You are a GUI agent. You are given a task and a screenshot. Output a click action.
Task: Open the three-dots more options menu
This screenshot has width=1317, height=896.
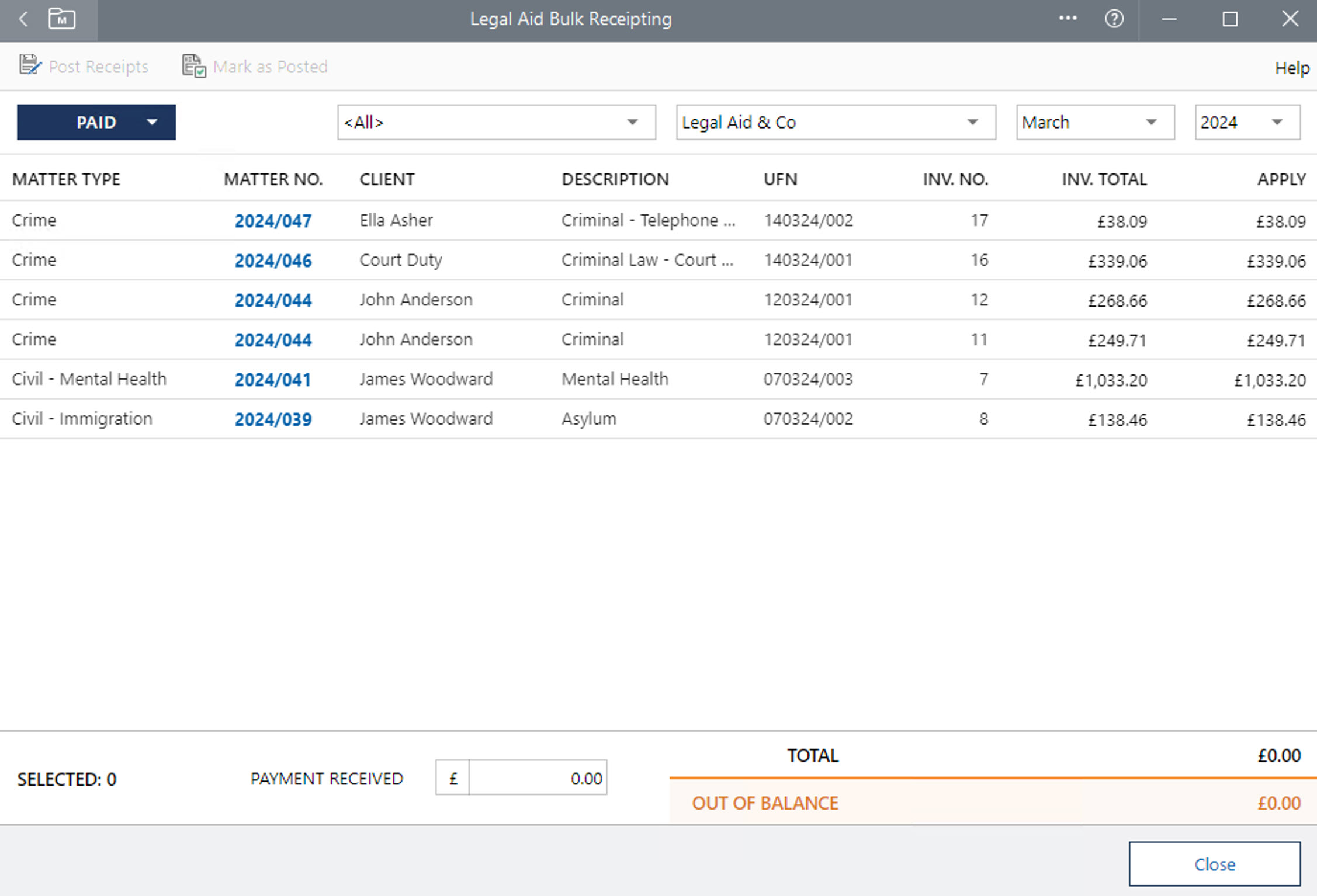click(1068, 19)
